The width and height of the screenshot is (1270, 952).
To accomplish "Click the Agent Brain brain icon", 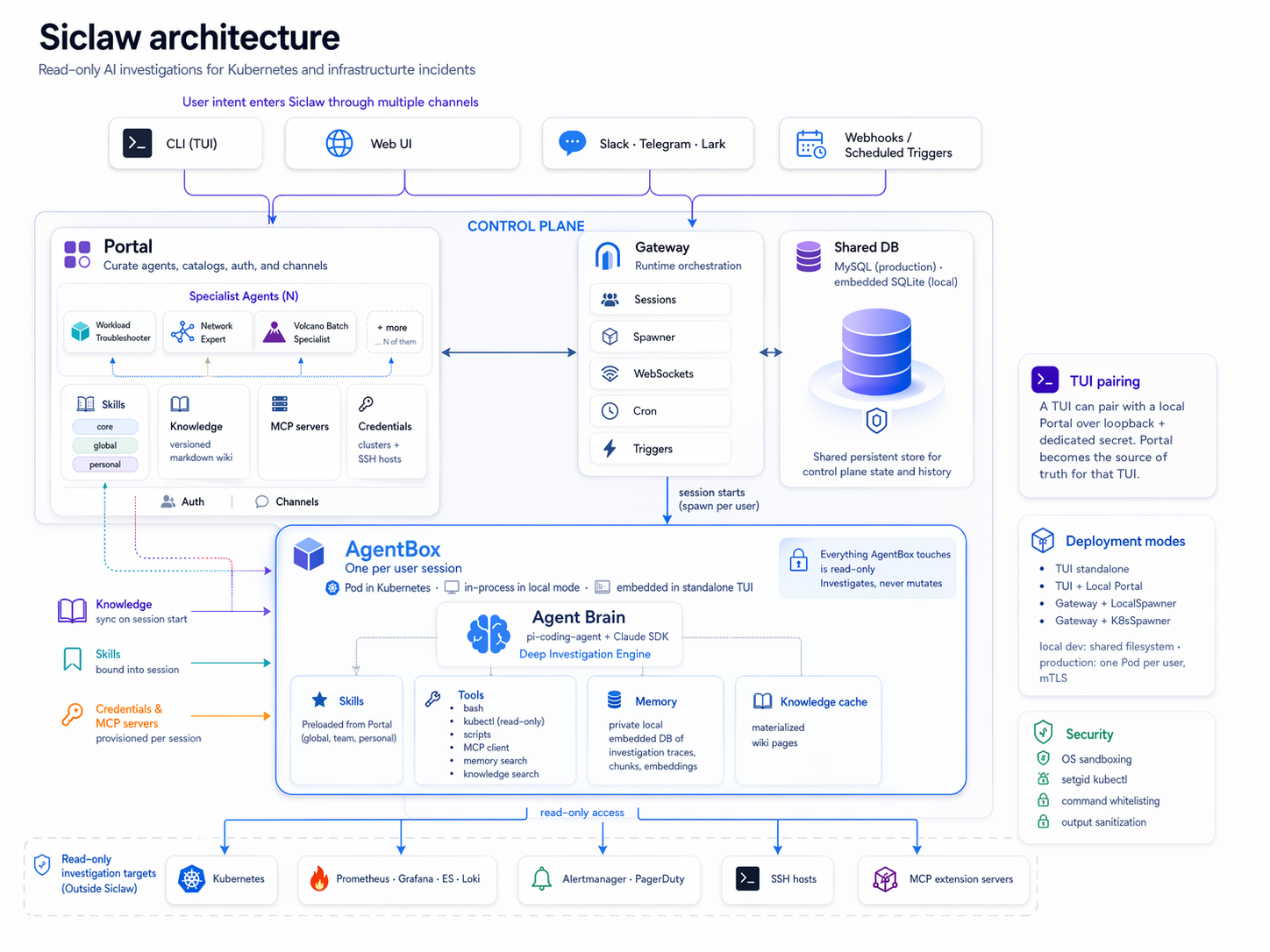I will 489,634.
